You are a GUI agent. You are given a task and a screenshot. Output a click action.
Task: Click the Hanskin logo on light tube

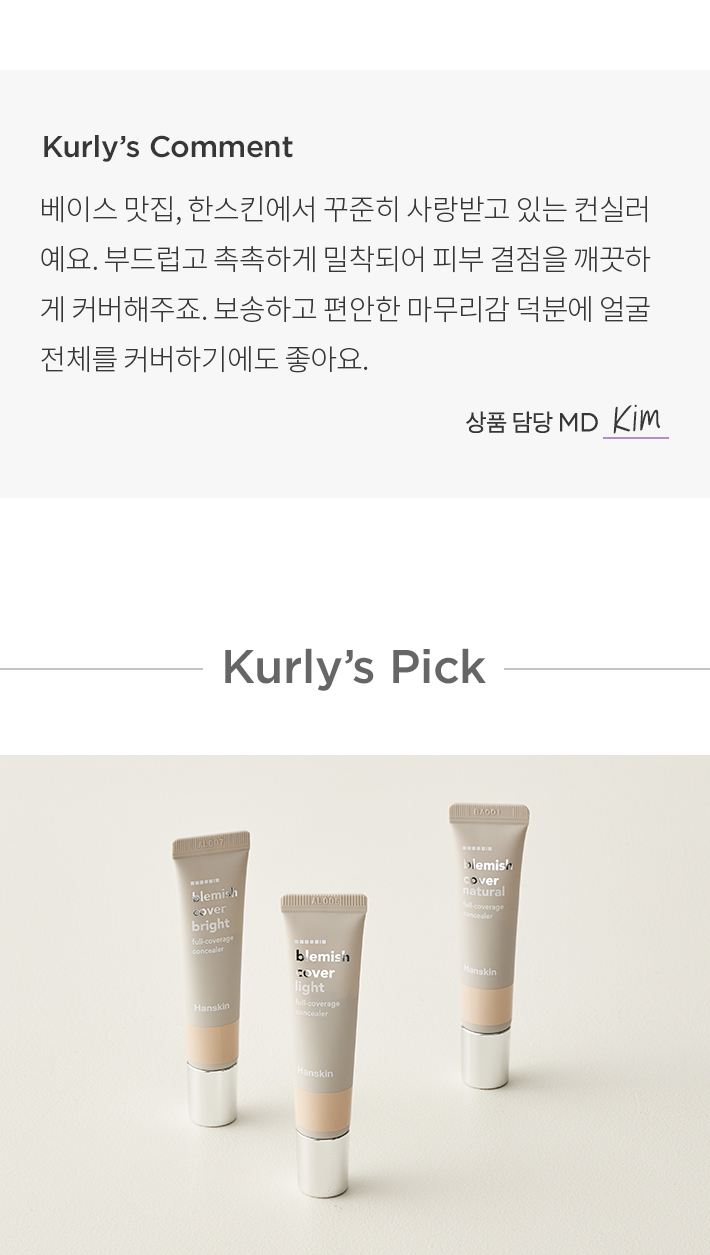click(x=315, y=1073)
